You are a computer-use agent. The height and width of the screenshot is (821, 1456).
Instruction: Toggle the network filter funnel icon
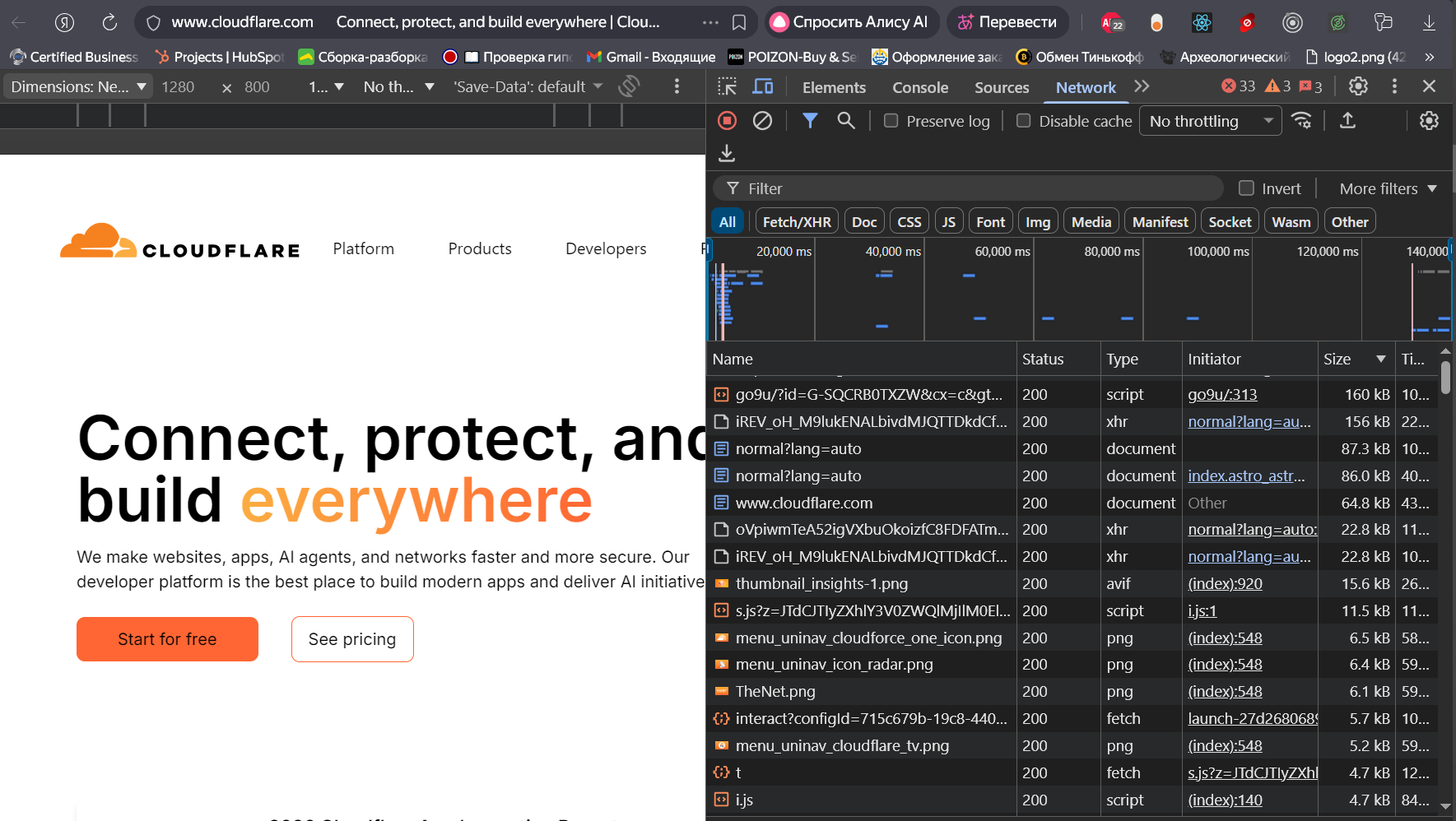[810, 121]
